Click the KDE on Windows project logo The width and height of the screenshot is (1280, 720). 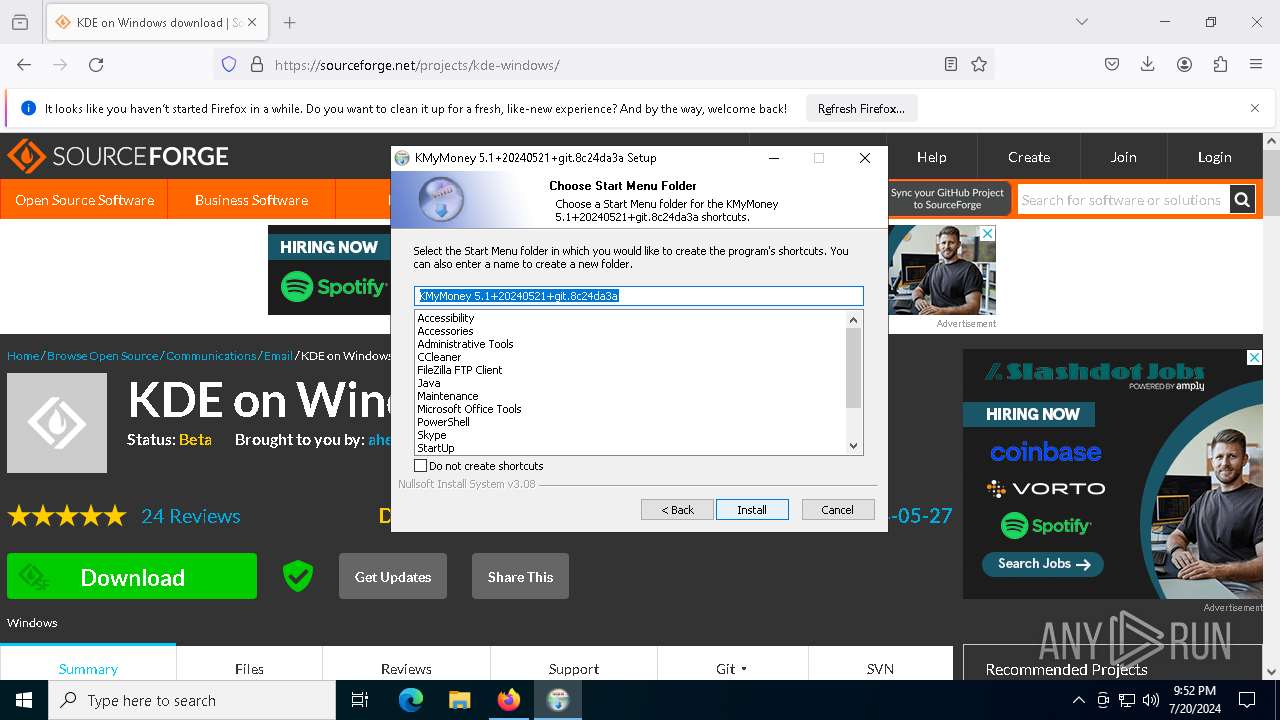[x=57, y=423]
